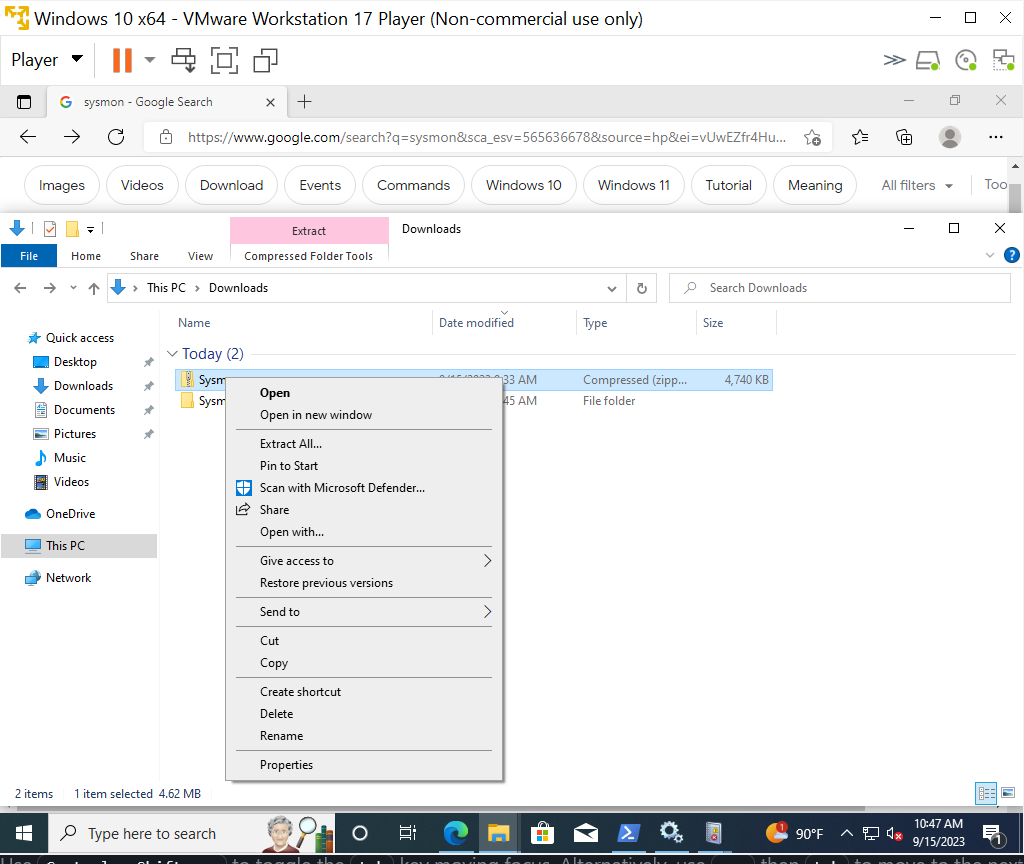
Task: Collapse the Today group in Downloads
Action: (x=172, y=354)
